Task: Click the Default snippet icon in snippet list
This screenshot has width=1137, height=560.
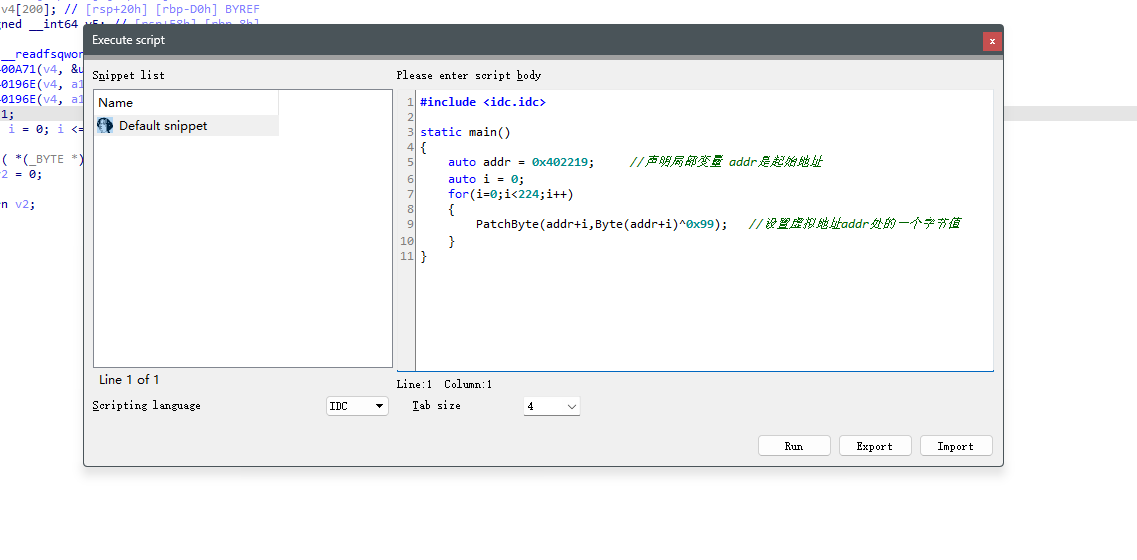Action: pyautogui.click(x=105, y=125)
